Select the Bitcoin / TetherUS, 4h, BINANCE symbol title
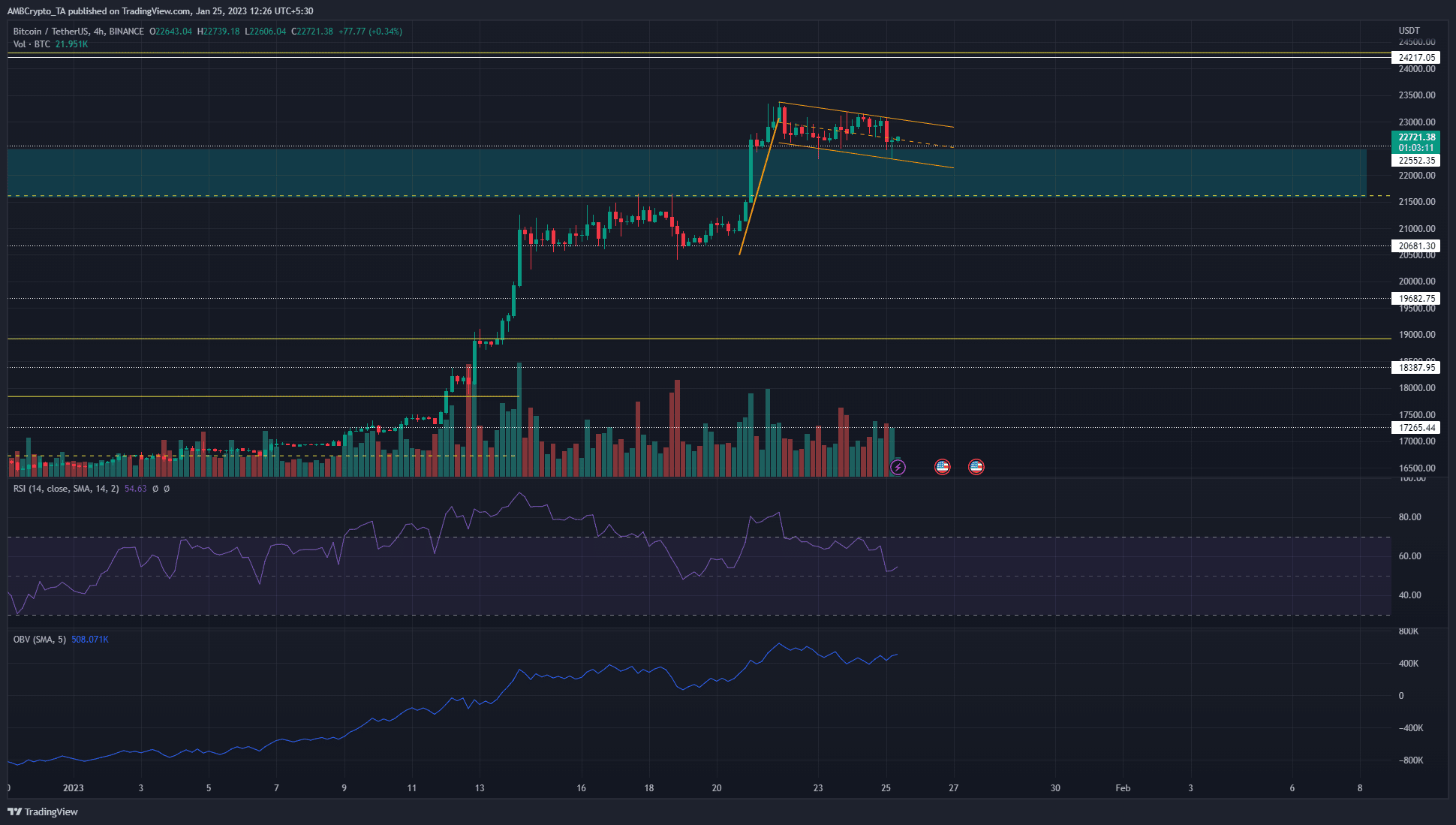The image size is (1456, 825). click(x=79, y=32)
